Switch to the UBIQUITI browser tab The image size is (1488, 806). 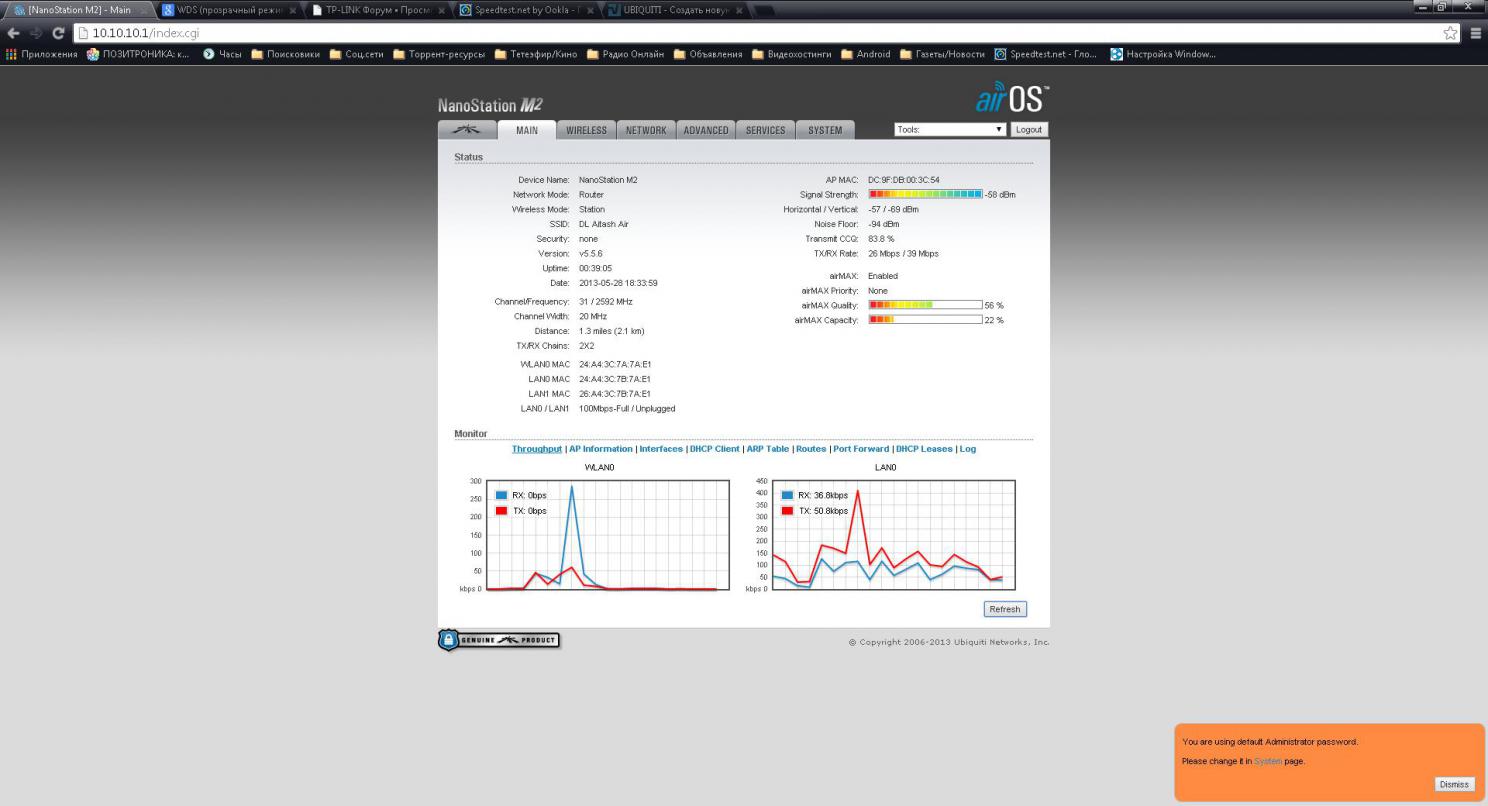pyautogui.click(x=674, y=10)
